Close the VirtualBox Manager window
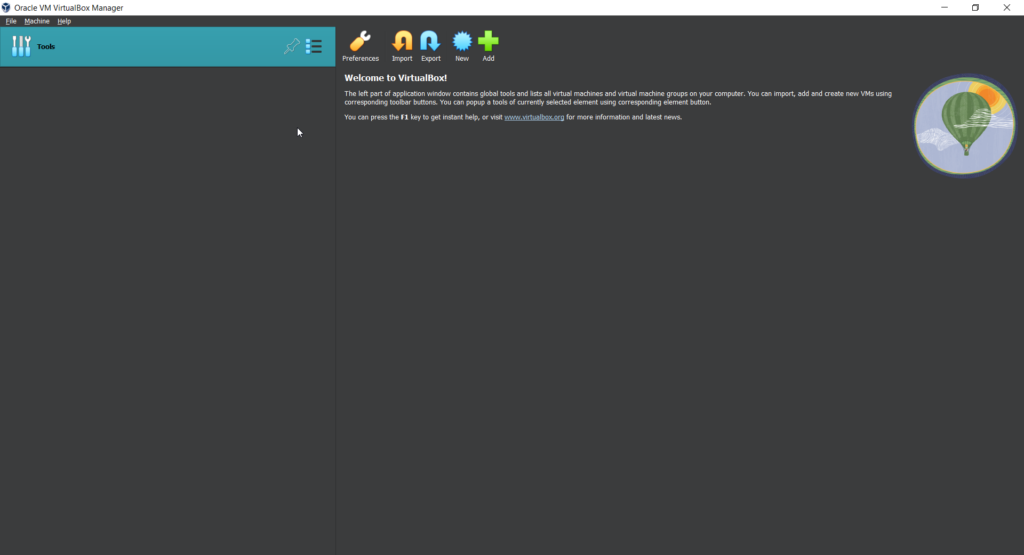Screen dimensions: 1024x555 (1006, 8)
